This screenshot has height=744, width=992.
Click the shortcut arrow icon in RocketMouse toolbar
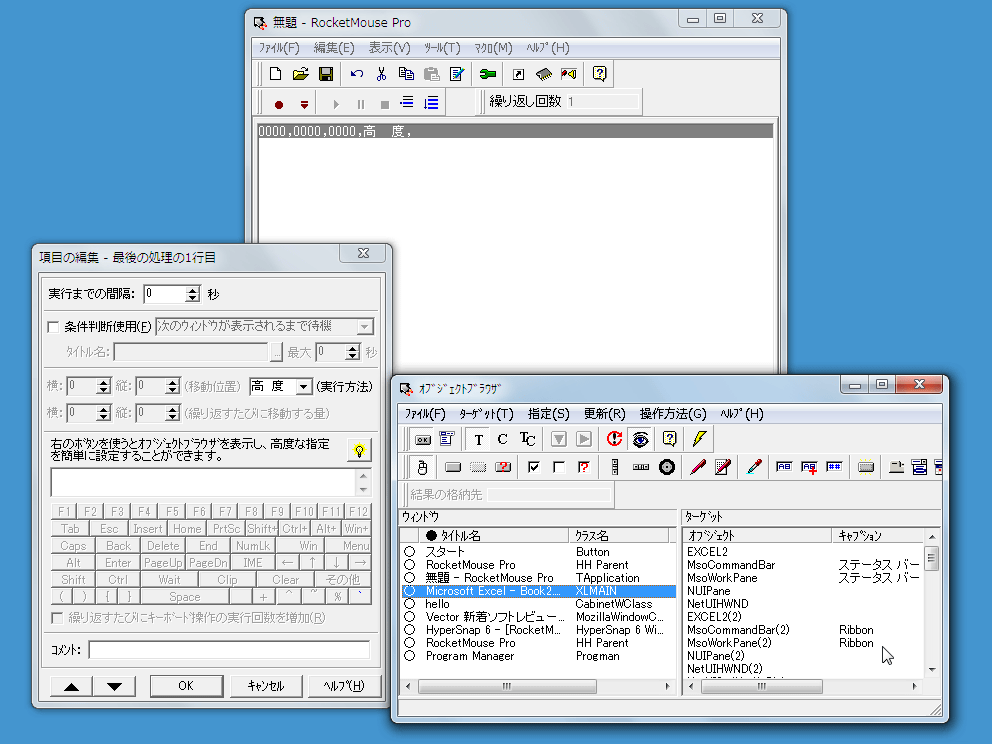point(518,74)
